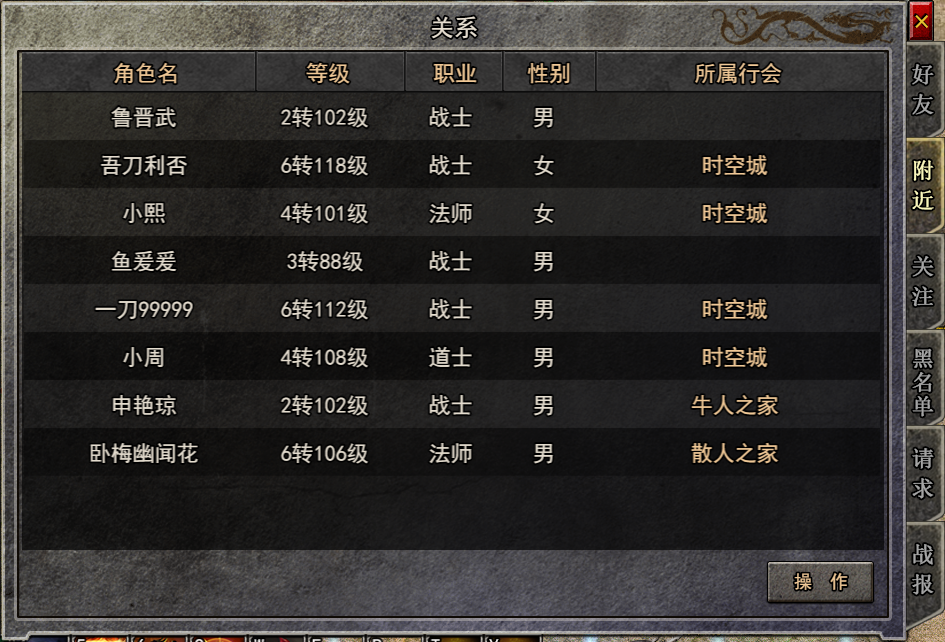This screenshot has width=945, height=642.
Task: Select the player row 小周
Action: (452, 357)
